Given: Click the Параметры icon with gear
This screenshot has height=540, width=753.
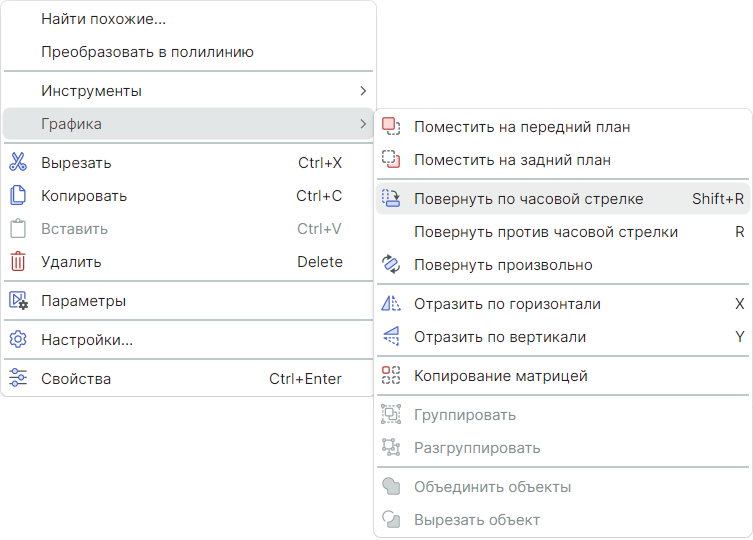Looking at the screenshot, I should pos(18,301).
